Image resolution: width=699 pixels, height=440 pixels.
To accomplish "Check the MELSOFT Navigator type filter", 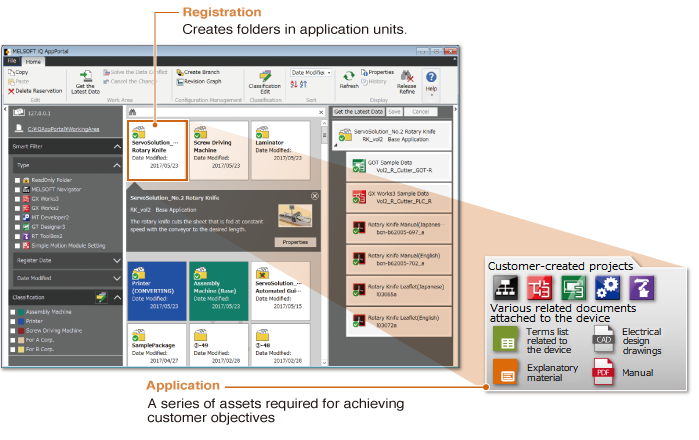I will click(17, 189).
